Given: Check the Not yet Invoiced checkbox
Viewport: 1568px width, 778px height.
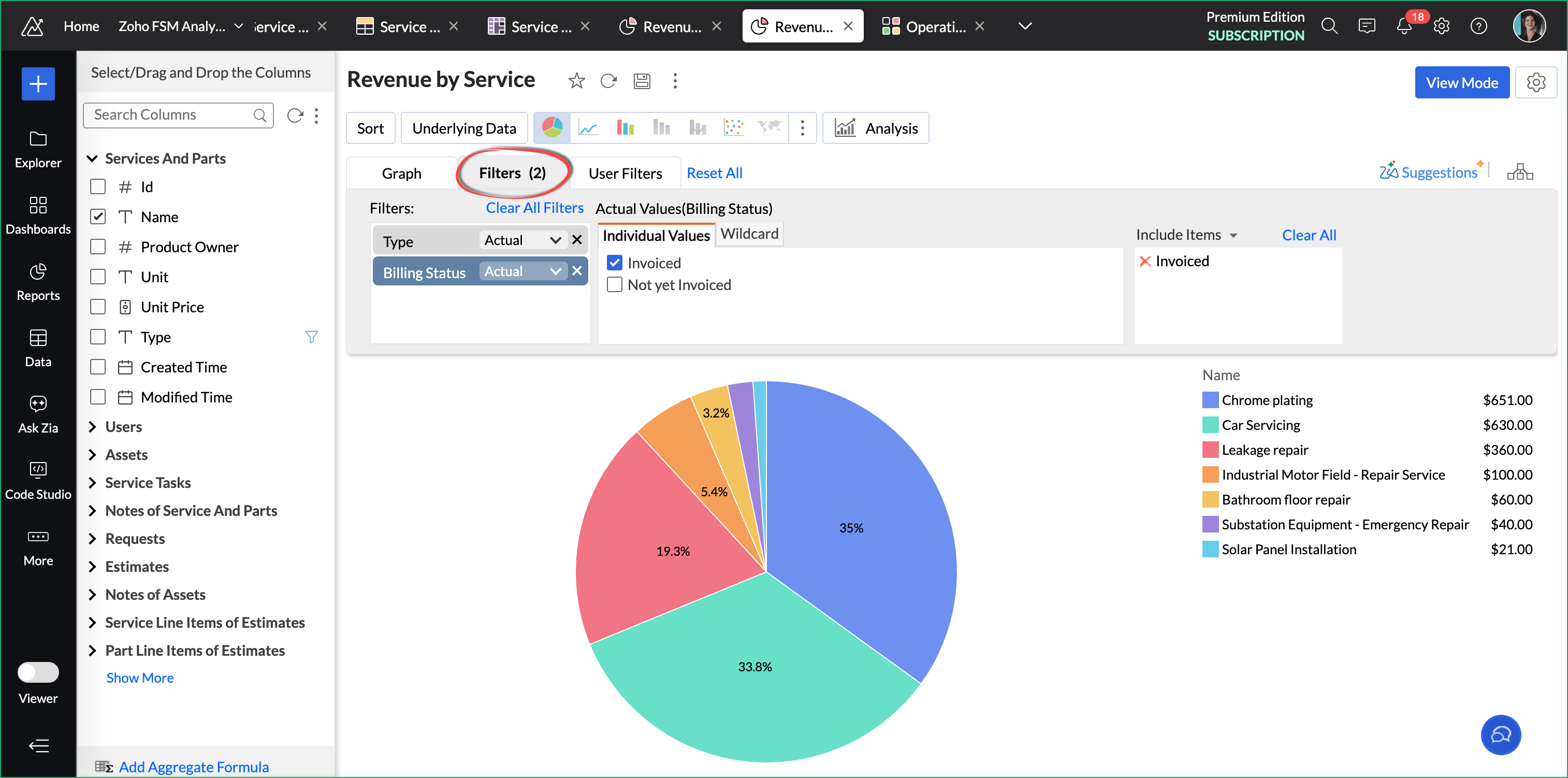Looking at the screenshot, I should (x=615, y=285).
